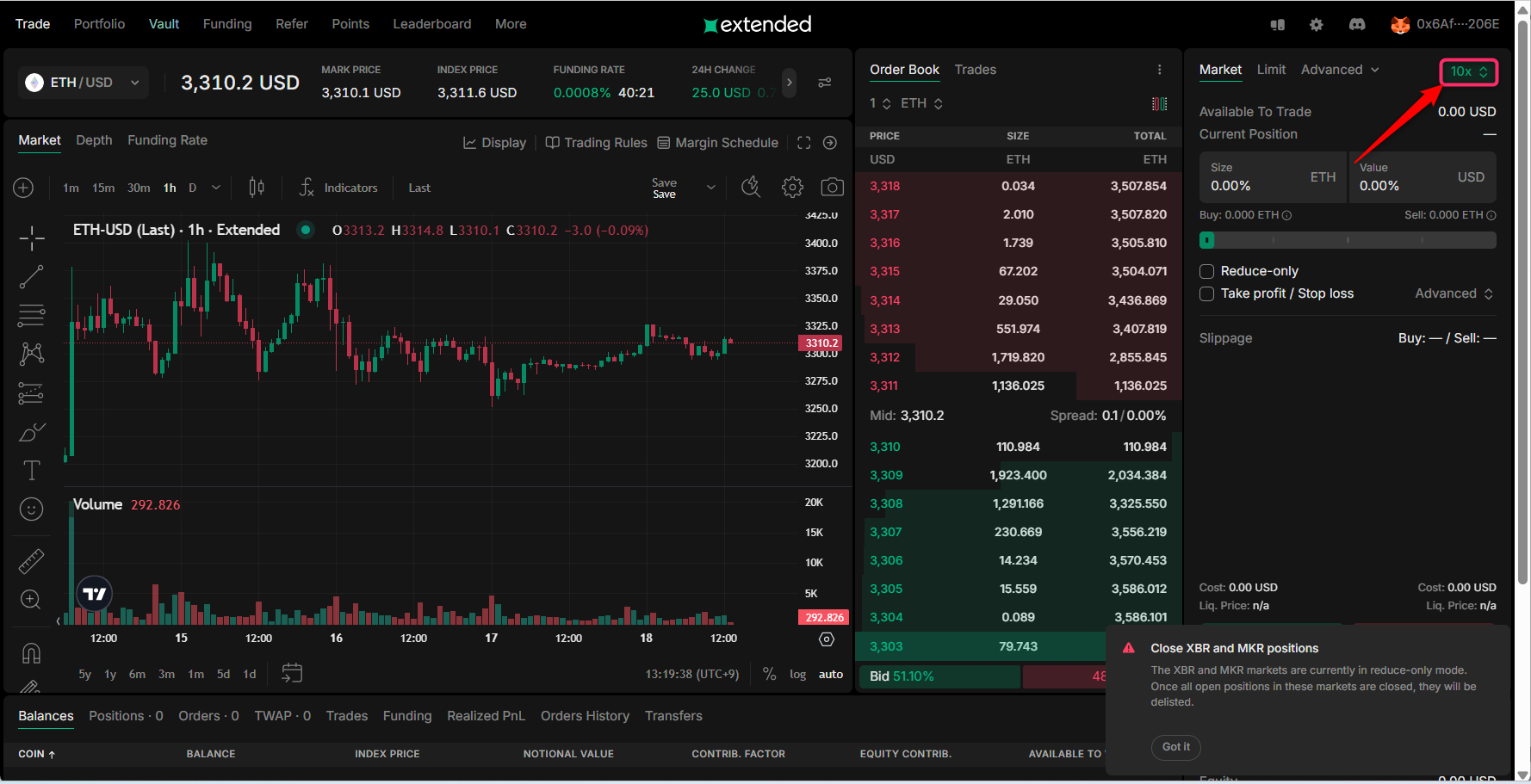Open candlestick chart type icon
1531x784 pixels.
[x=257, y=188]
